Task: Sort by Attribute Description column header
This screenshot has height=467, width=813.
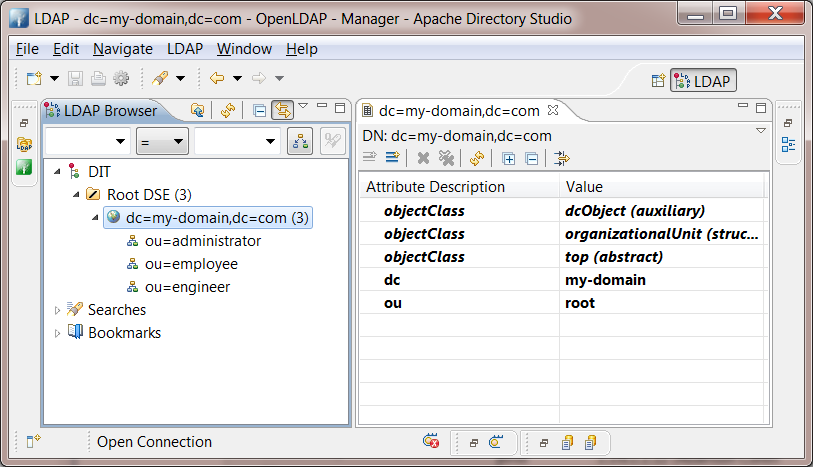Action: [x=459, y=187]
